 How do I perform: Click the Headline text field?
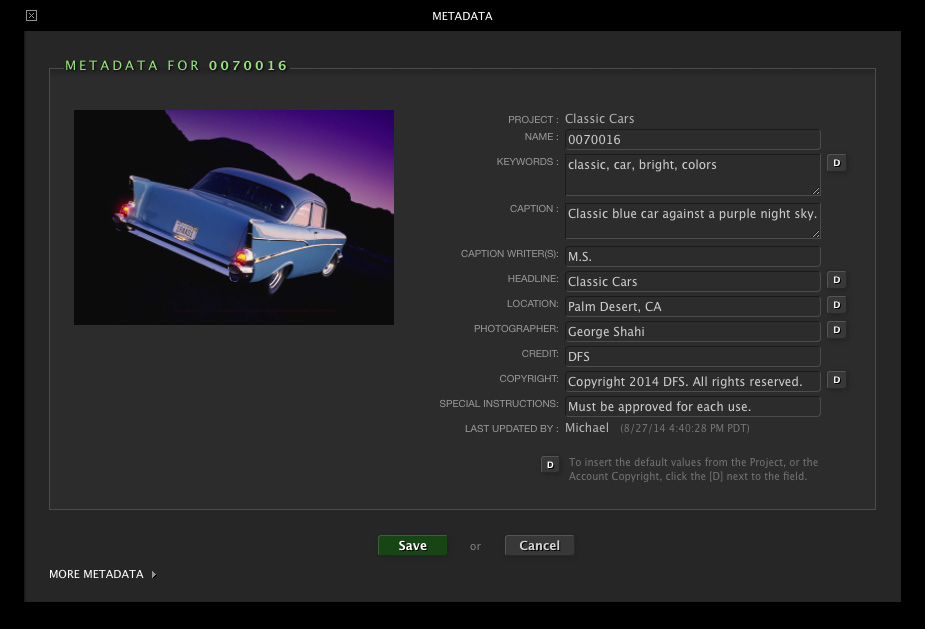[x=692, y=282]
